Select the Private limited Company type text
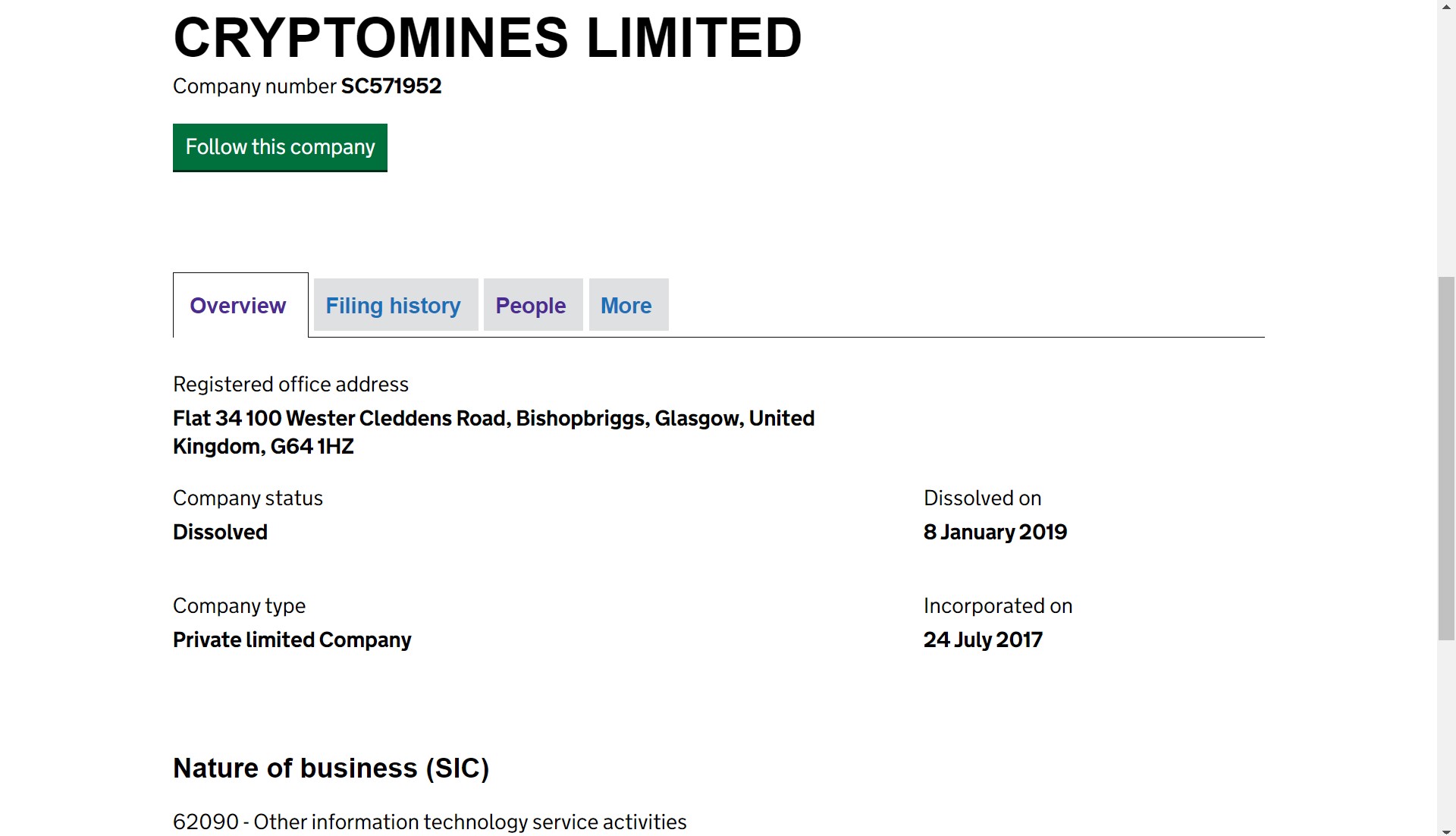The image size is (1456, 836). [292, 640]
